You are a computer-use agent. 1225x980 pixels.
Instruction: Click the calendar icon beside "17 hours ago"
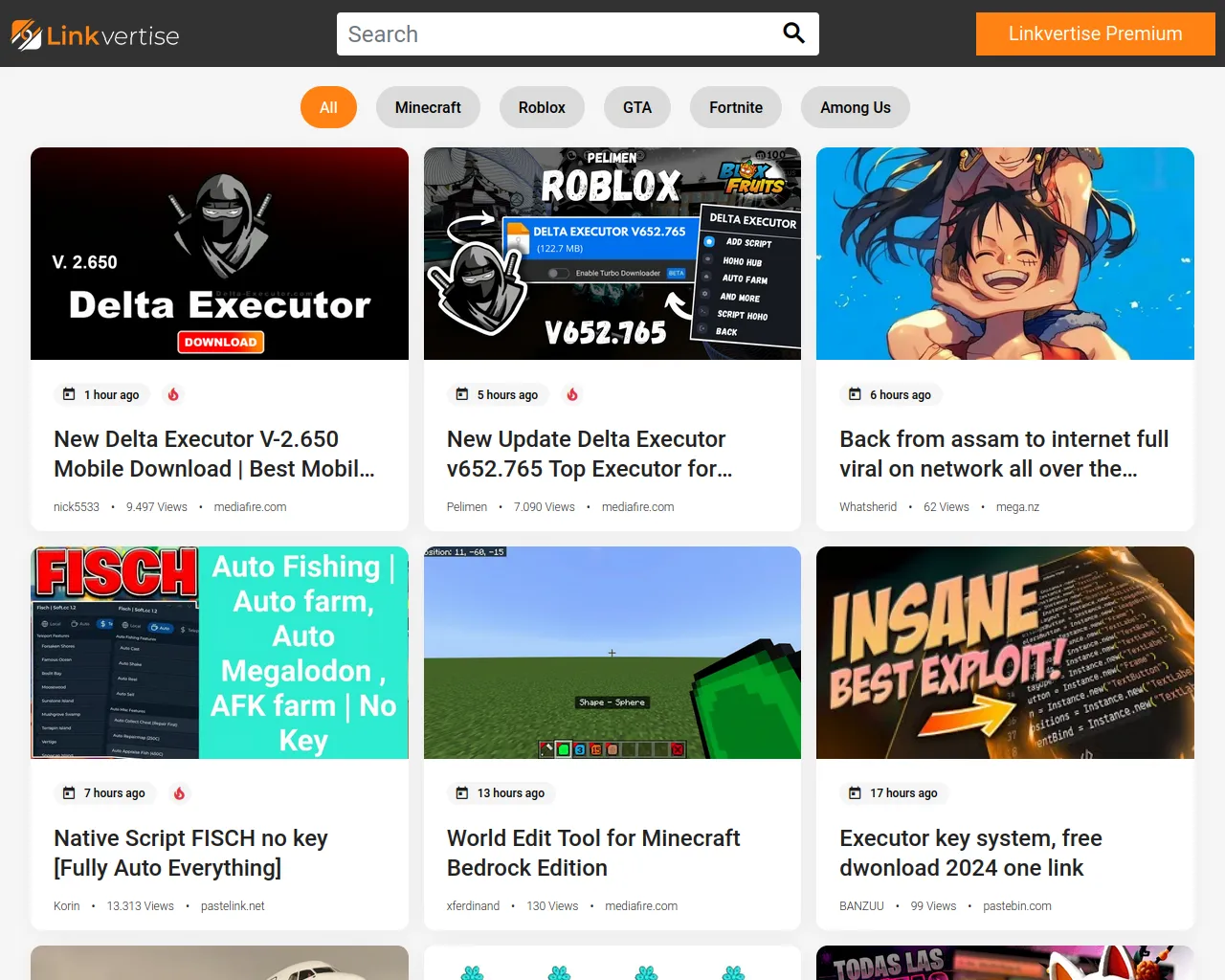click(x=855, y=792)
